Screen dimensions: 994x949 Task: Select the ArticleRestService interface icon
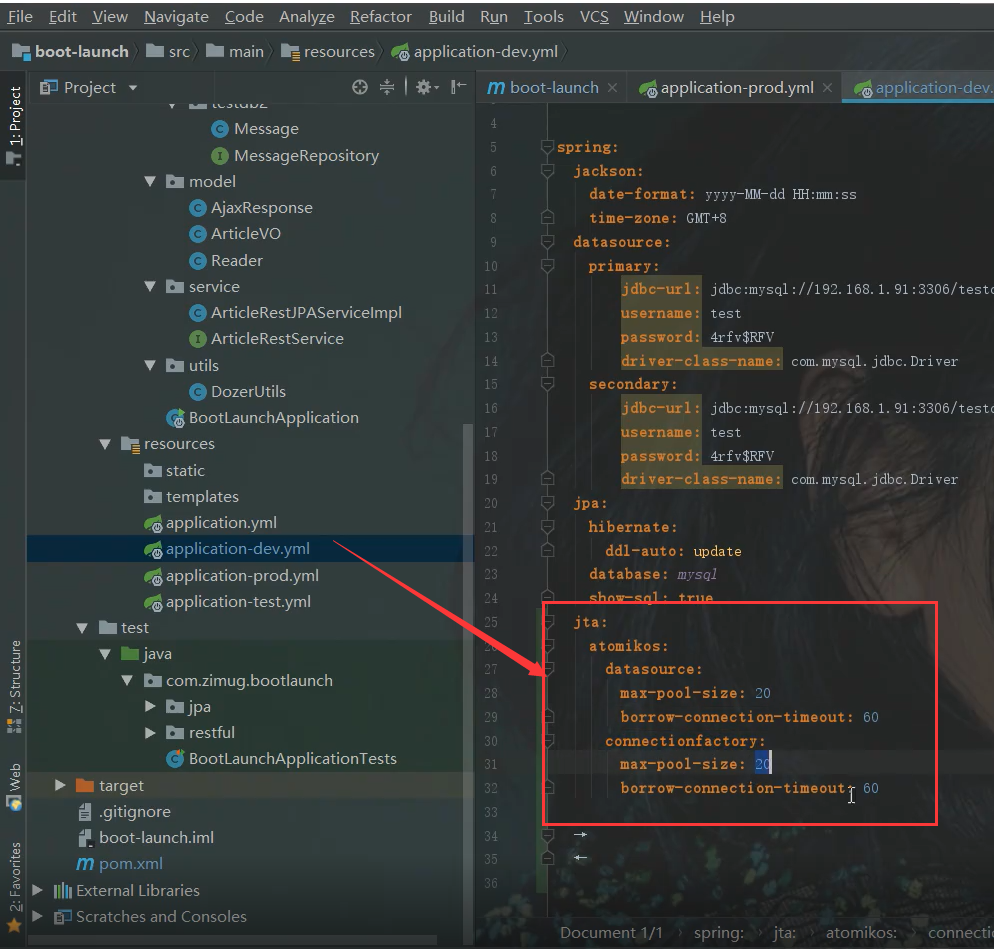tap(198, 339)
